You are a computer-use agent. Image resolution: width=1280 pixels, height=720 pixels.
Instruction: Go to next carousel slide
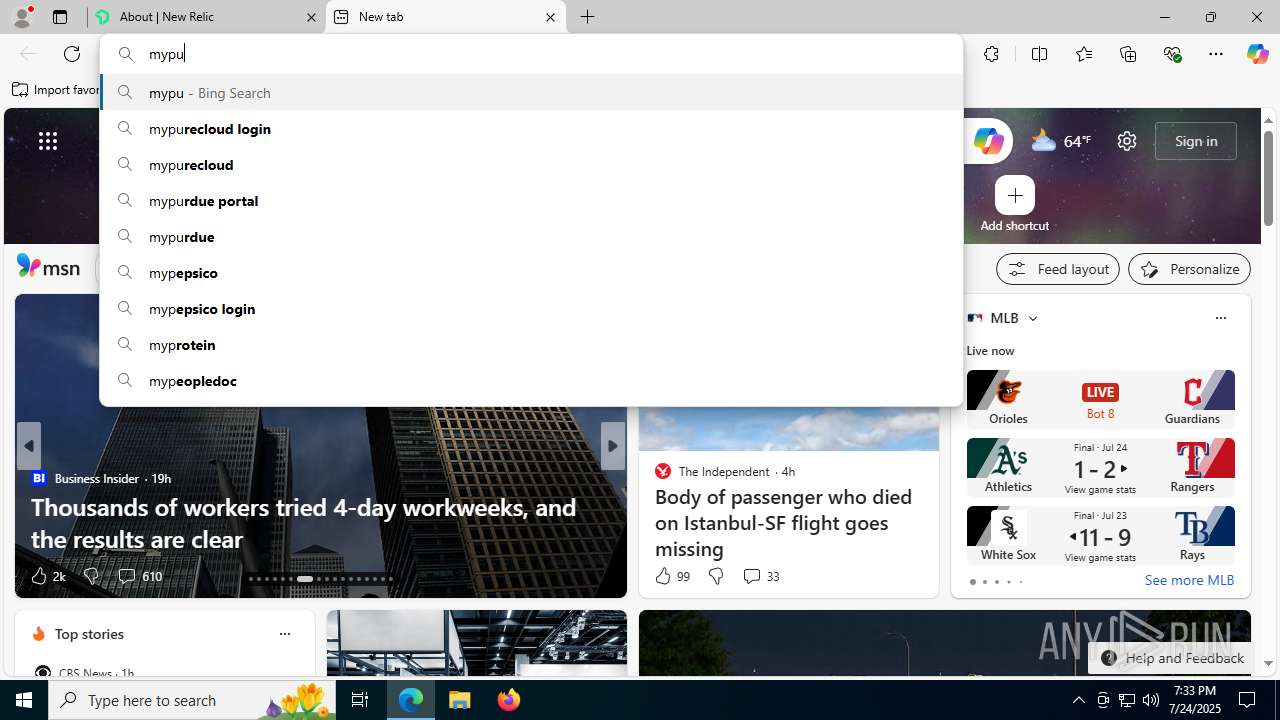click(612, 446)
